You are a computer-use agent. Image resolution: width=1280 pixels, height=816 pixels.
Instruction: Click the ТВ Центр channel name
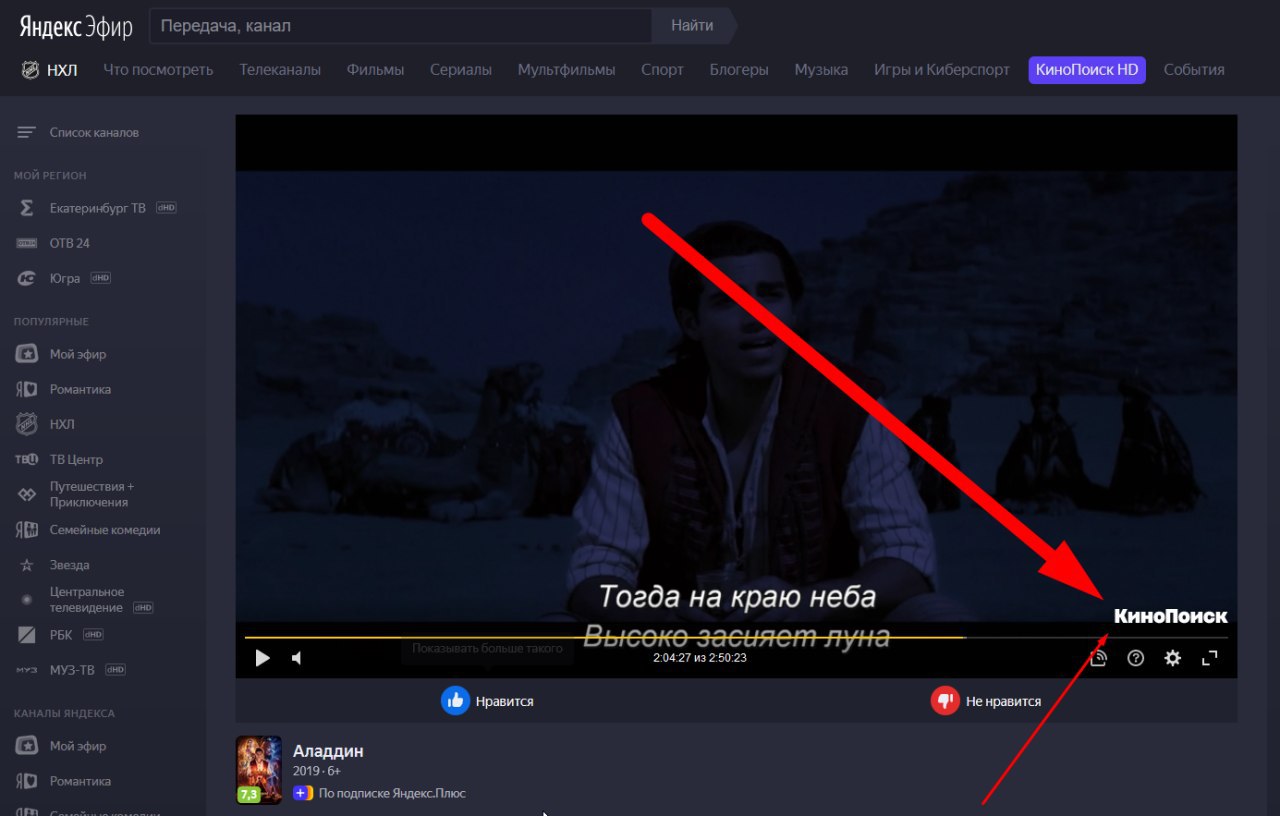pyautogui.click(x=77, y=459)
